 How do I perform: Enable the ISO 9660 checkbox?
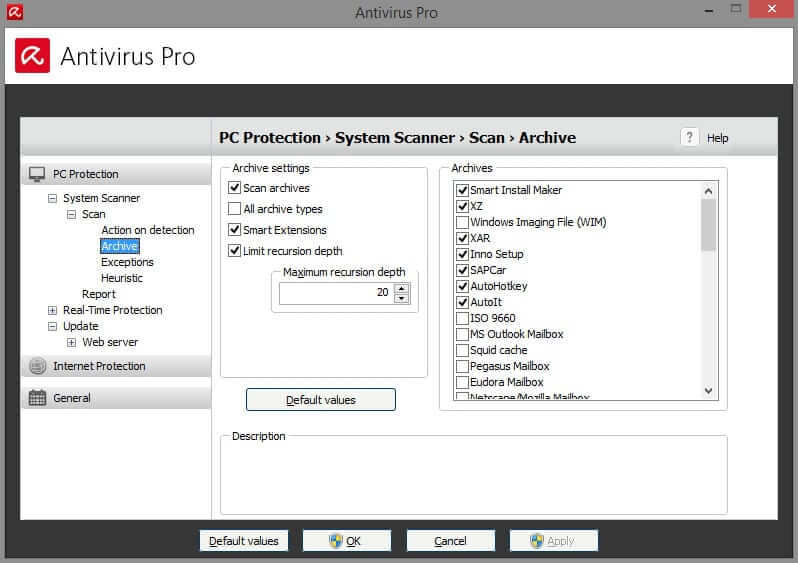coord(462,318)
